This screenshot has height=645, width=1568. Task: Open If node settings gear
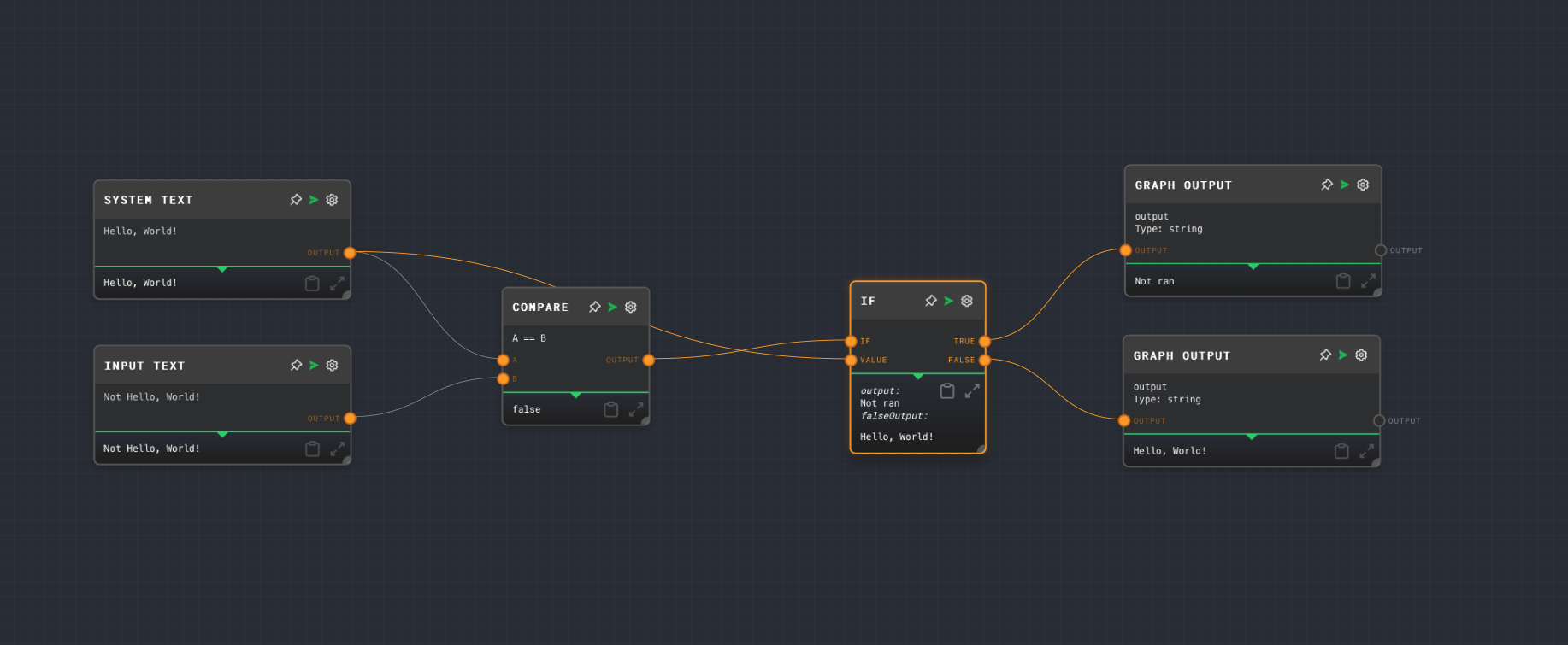[967, 301]
